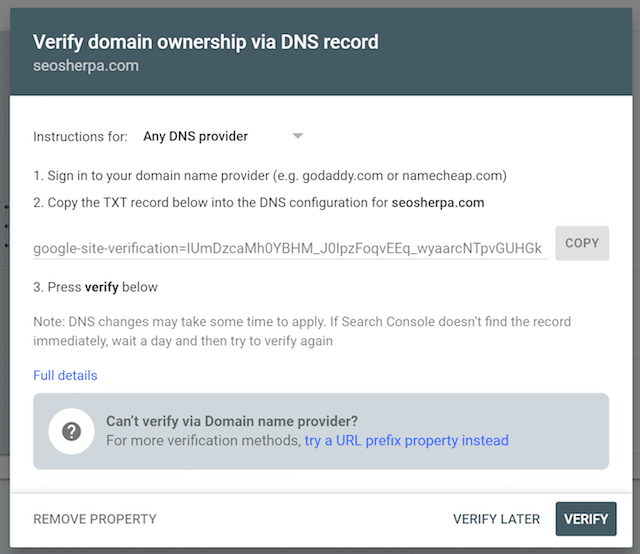Click "Can't verify via Domain name provider?" heading
Screen dimensions: 640x554
(x=232, y=421)
